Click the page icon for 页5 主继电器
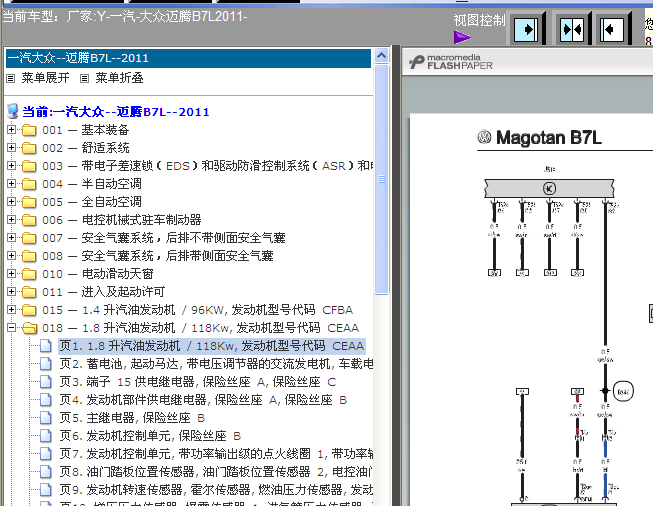The height and width of the screenshot is (506, 653). [45, 417]
